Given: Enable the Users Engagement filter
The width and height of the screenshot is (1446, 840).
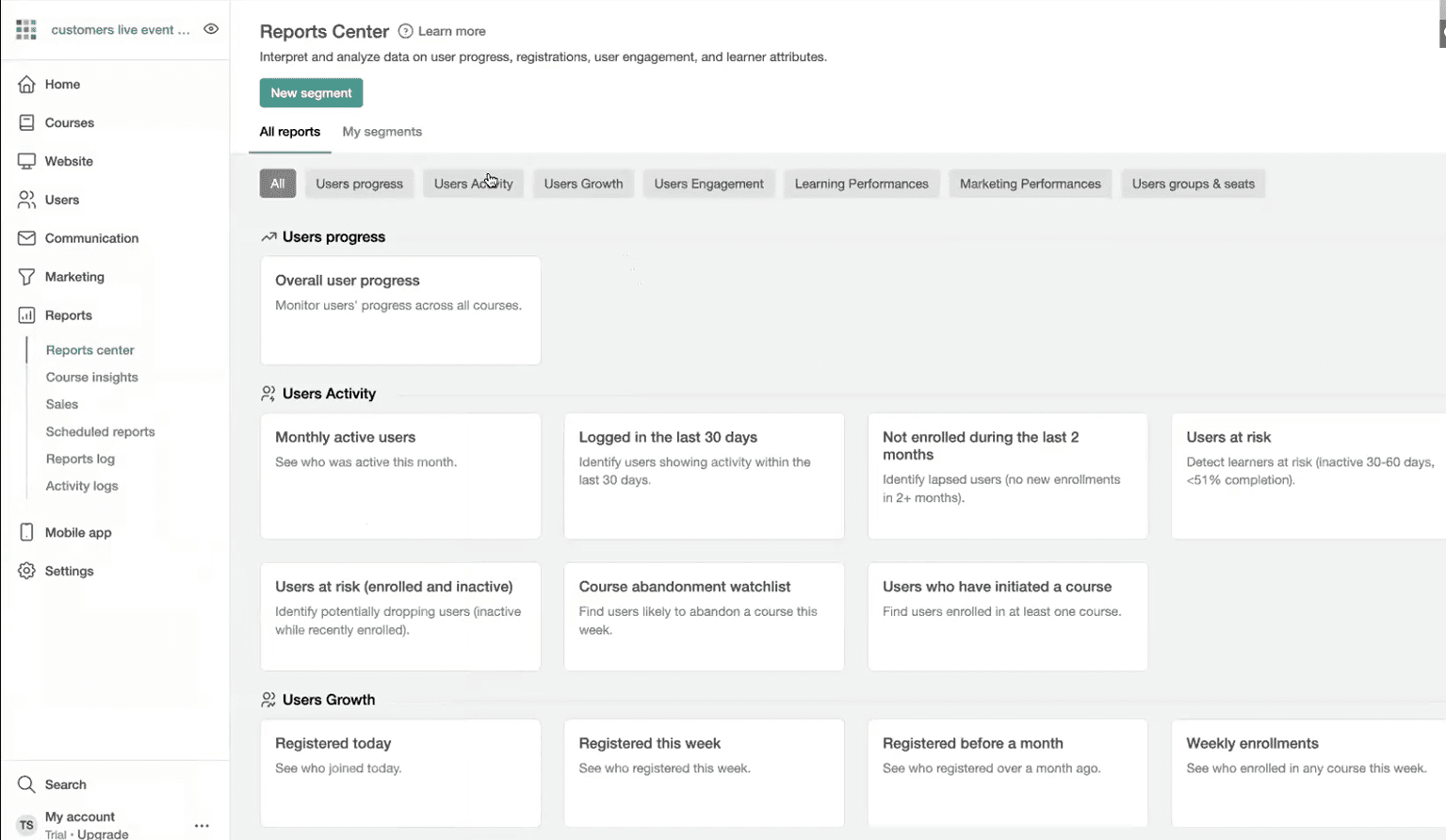Looking at the screenshot, I should (708, 184).
